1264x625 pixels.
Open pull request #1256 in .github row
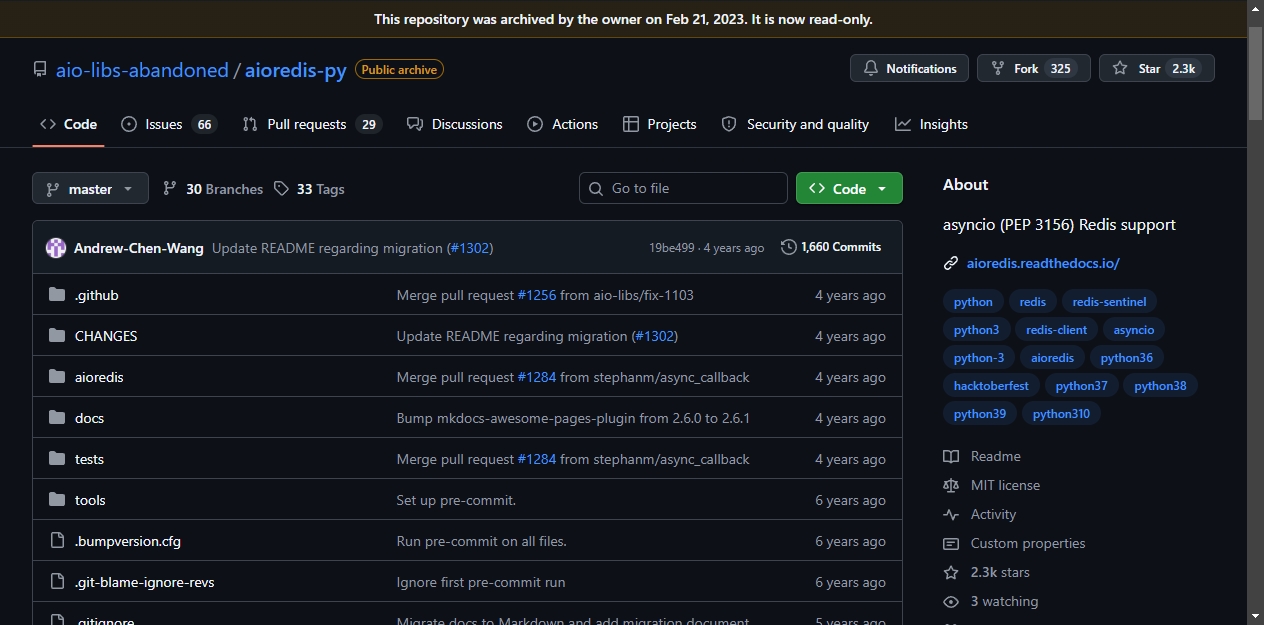coord(536,295)
